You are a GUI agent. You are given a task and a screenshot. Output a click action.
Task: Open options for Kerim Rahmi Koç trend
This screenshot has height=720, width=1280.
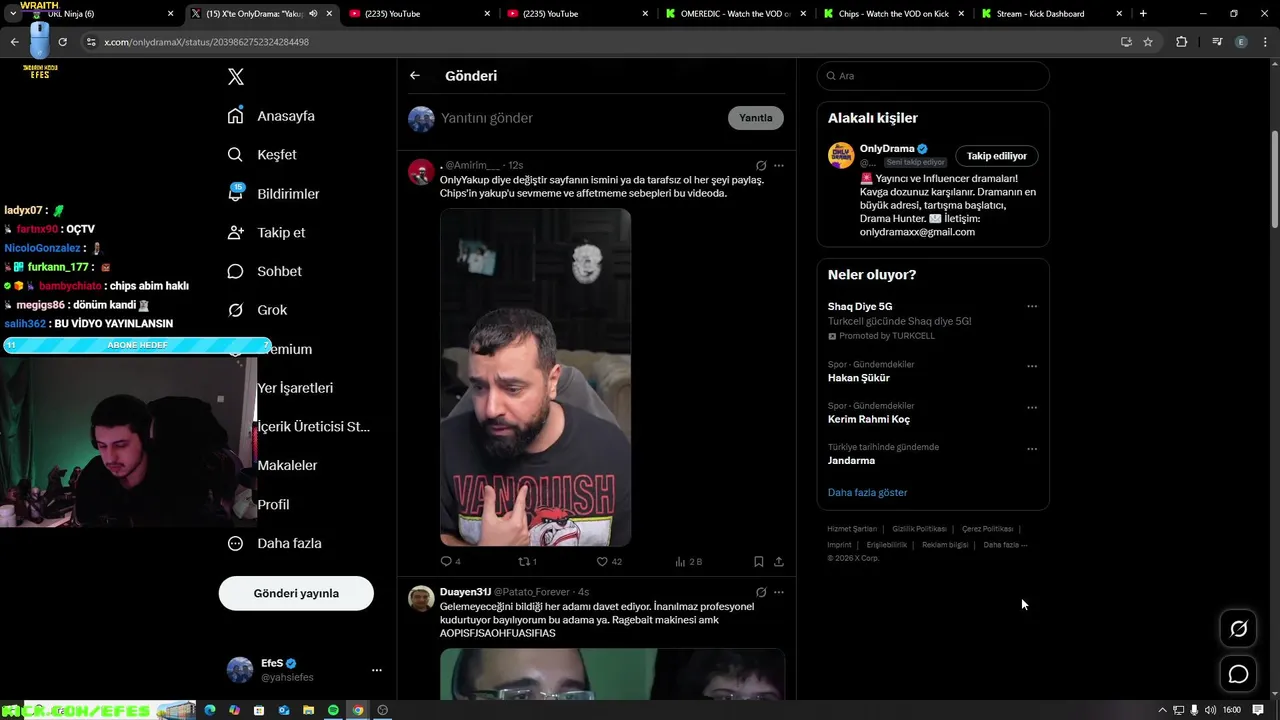click(1032, 407)
